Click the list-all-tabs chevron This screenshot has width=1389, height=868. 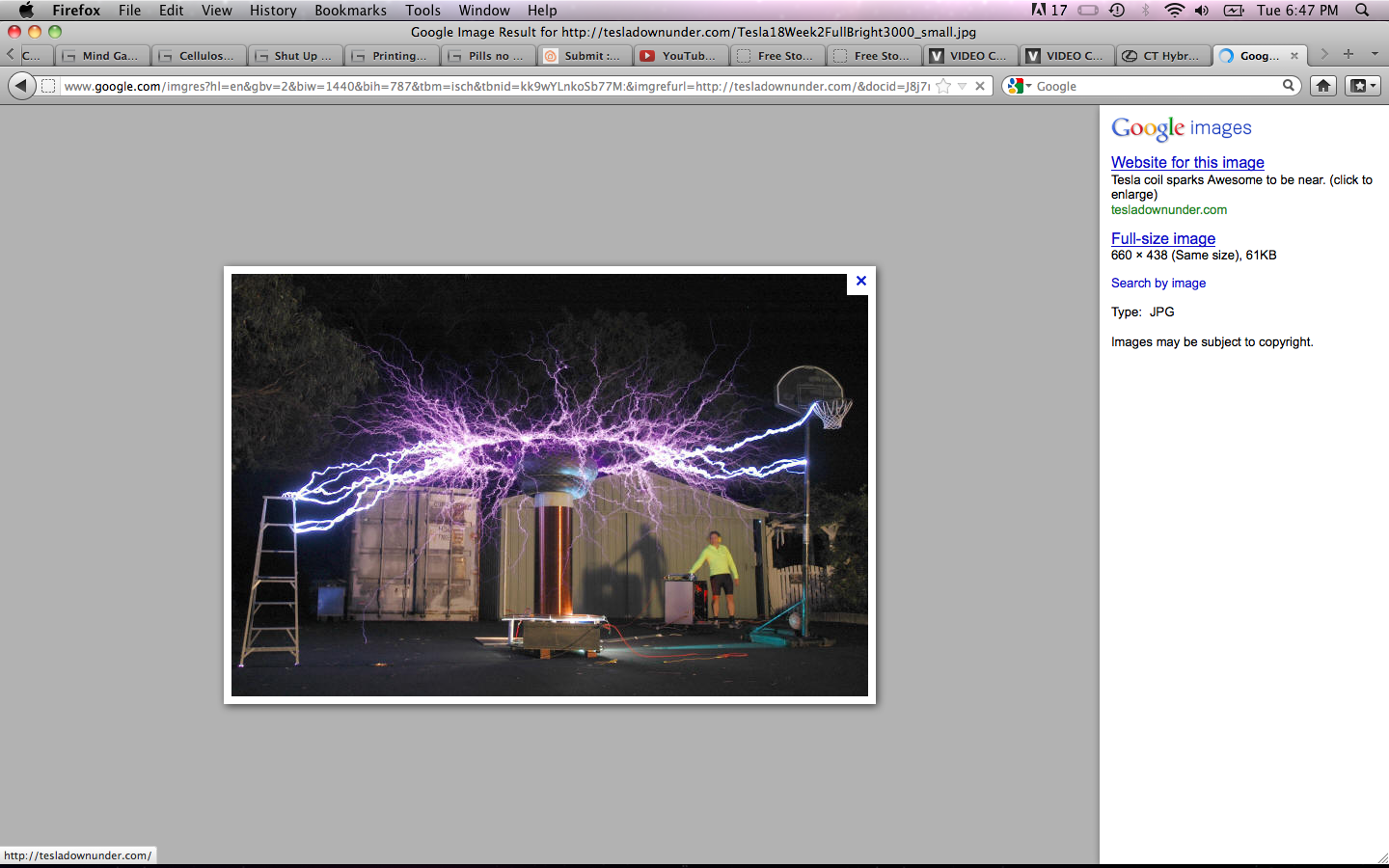(1375, 55)
